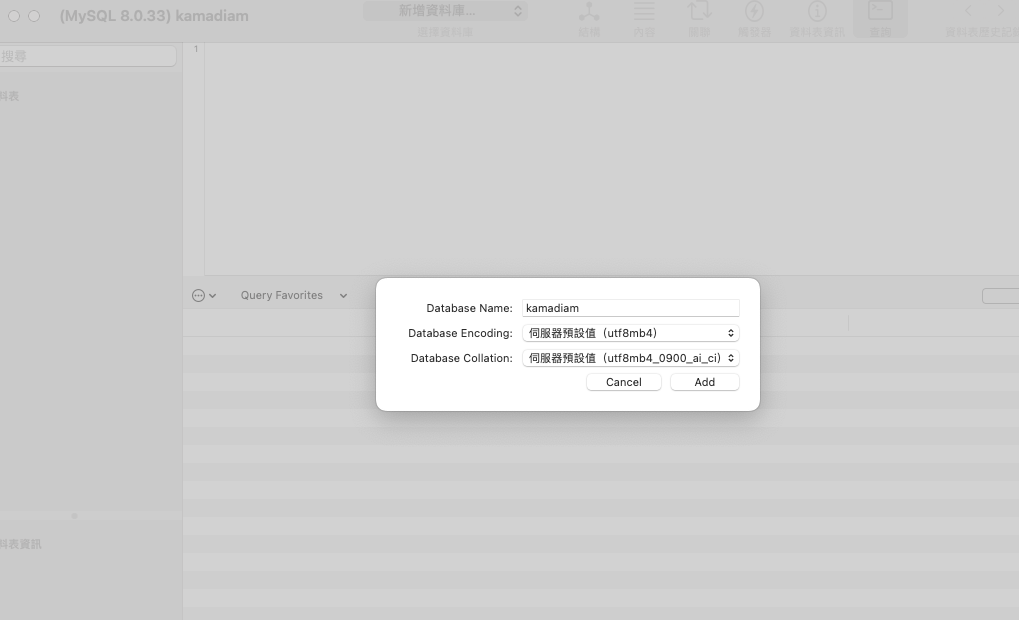Click line 1 in the query editor
This screenshot has height=620, width=1019.
[x=611, y=49]
